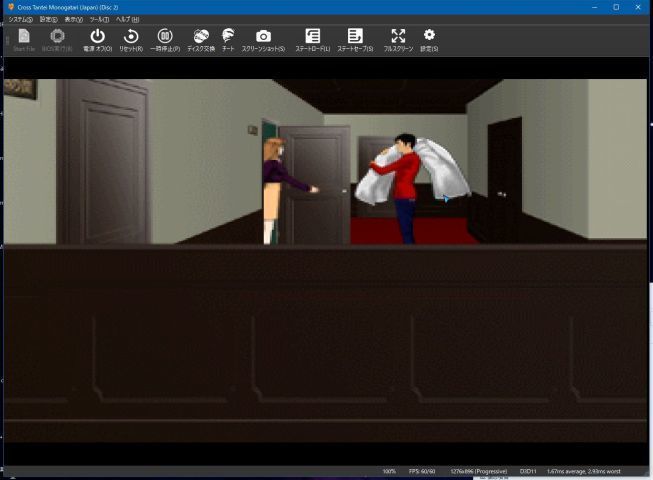Click the game display area
Screen dimensions: 653x480
click(325, 261)
